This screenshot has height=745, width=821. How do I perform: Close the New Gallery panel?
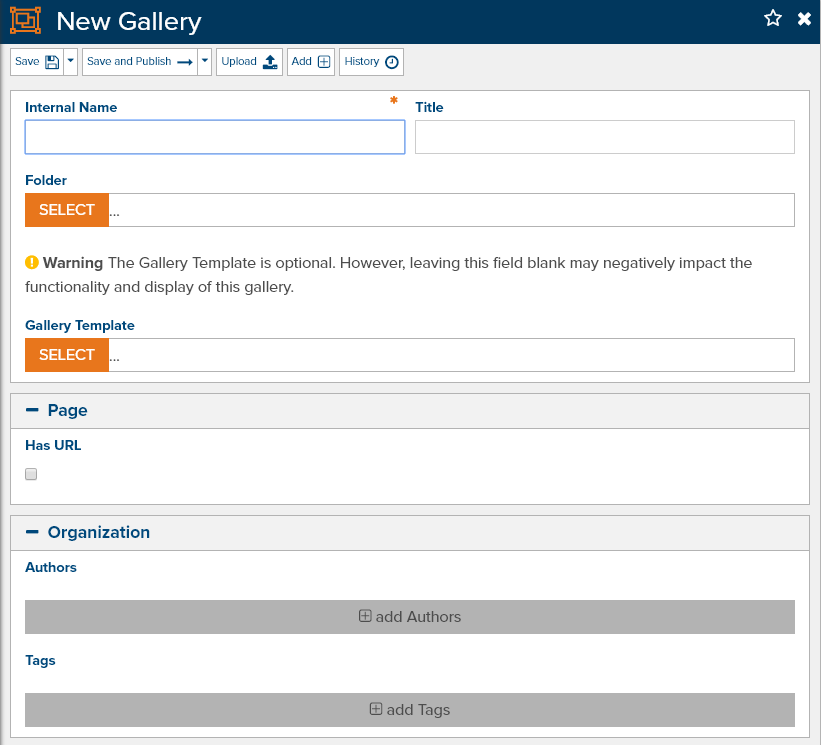coord(804,19)
